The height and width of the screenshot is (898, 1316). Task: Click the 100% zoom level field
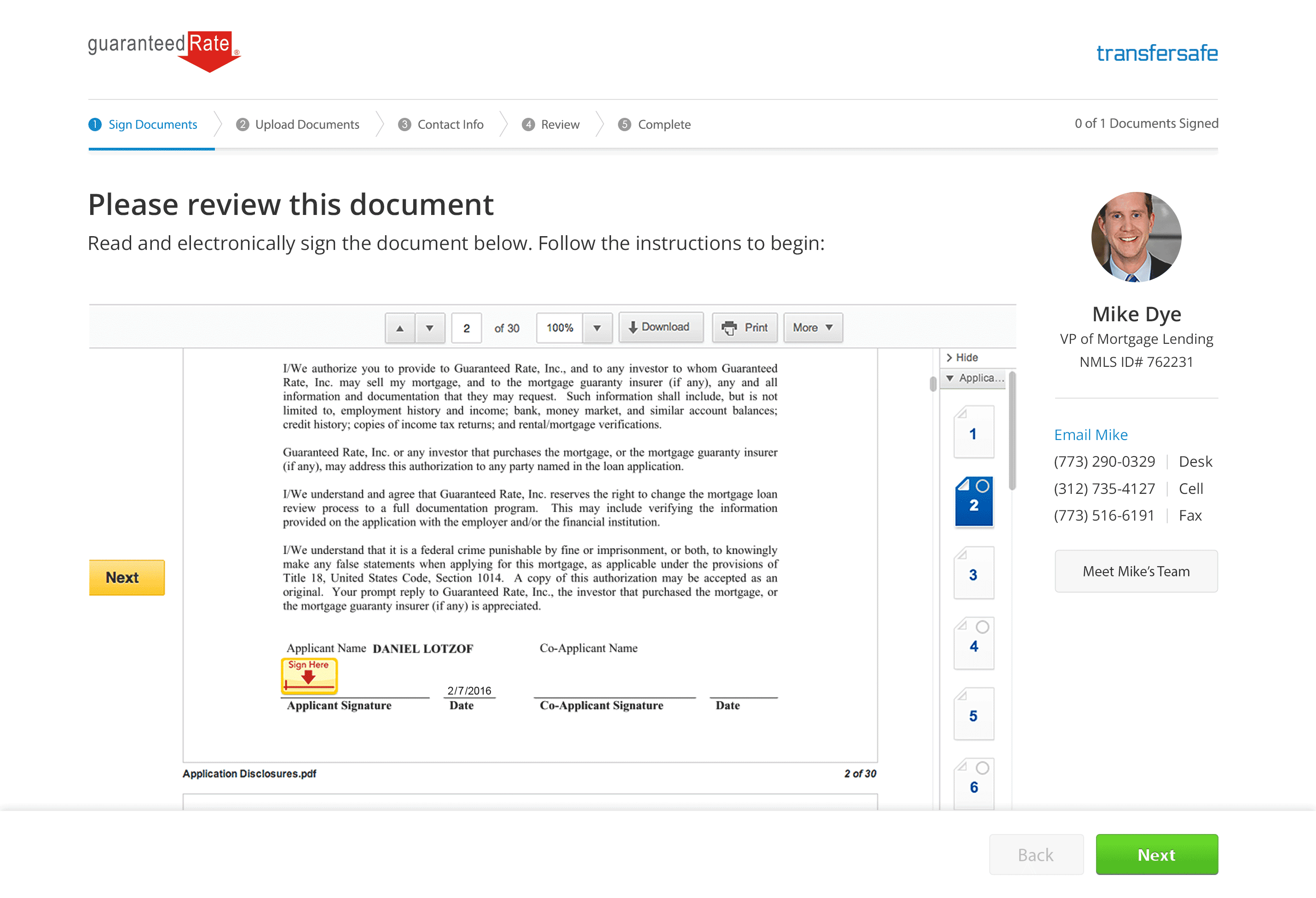tap(560, 328)
